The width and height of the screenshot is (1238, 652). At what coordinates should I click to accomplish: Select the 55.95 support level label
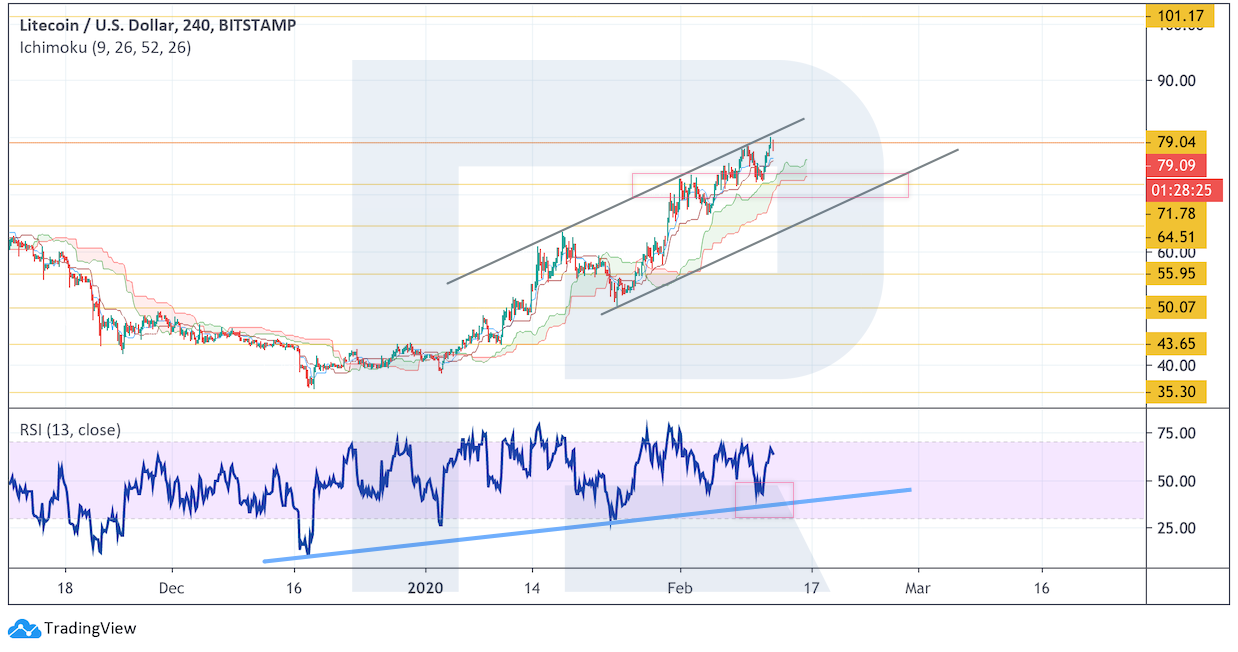point(1175,273)
